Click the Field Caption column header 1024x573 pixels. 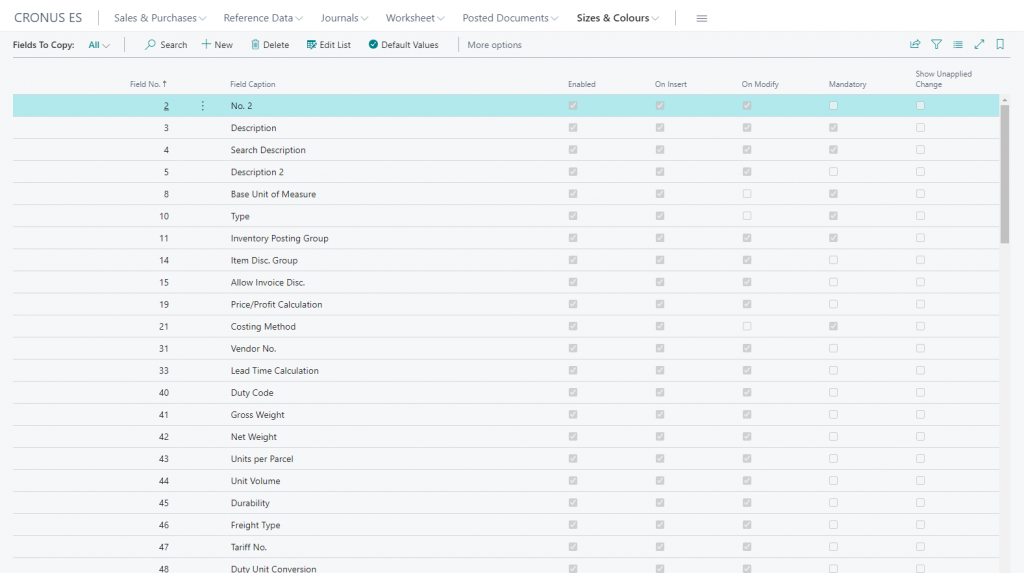(x=253, y=84)
